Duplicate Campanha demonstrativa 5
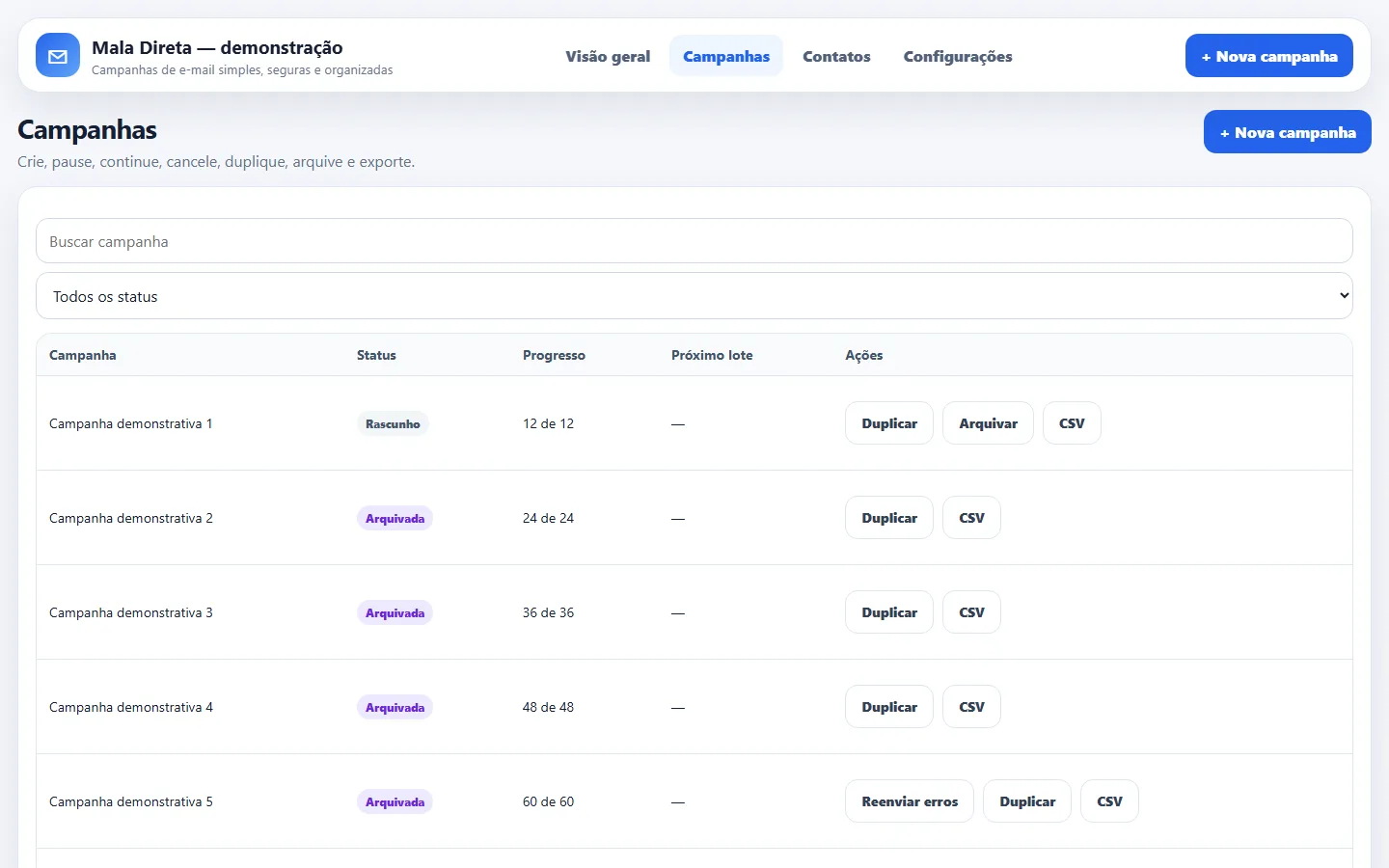 point(1027,801)
